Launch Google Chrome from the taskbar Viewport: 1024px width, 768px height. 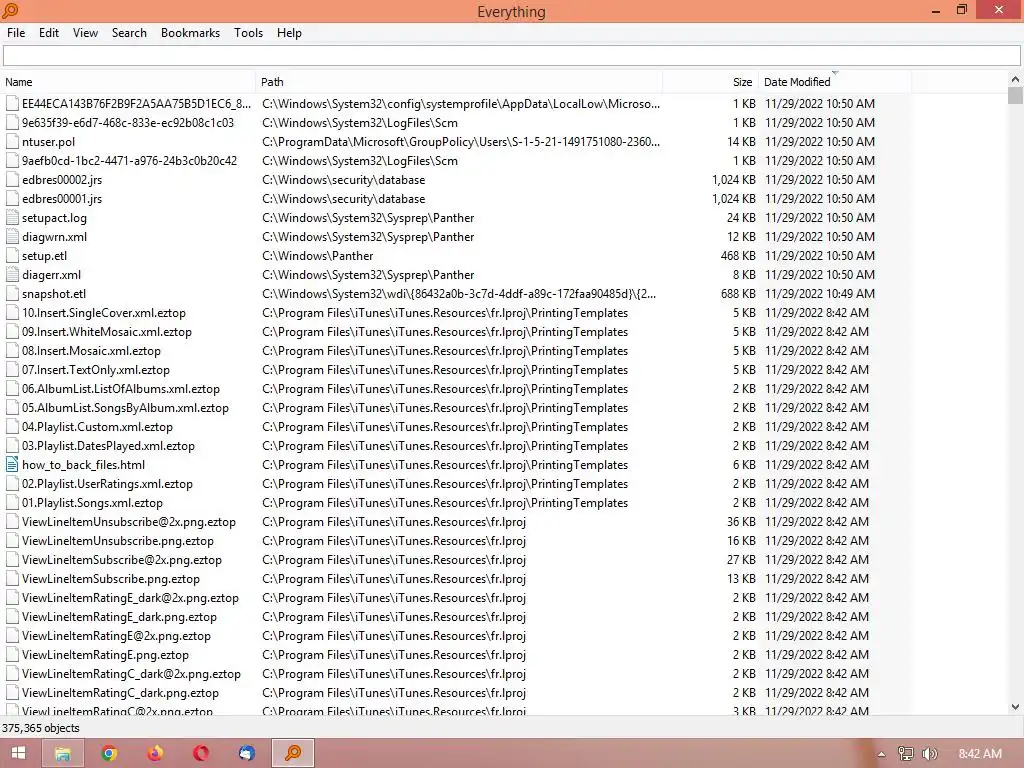point(110,753)
